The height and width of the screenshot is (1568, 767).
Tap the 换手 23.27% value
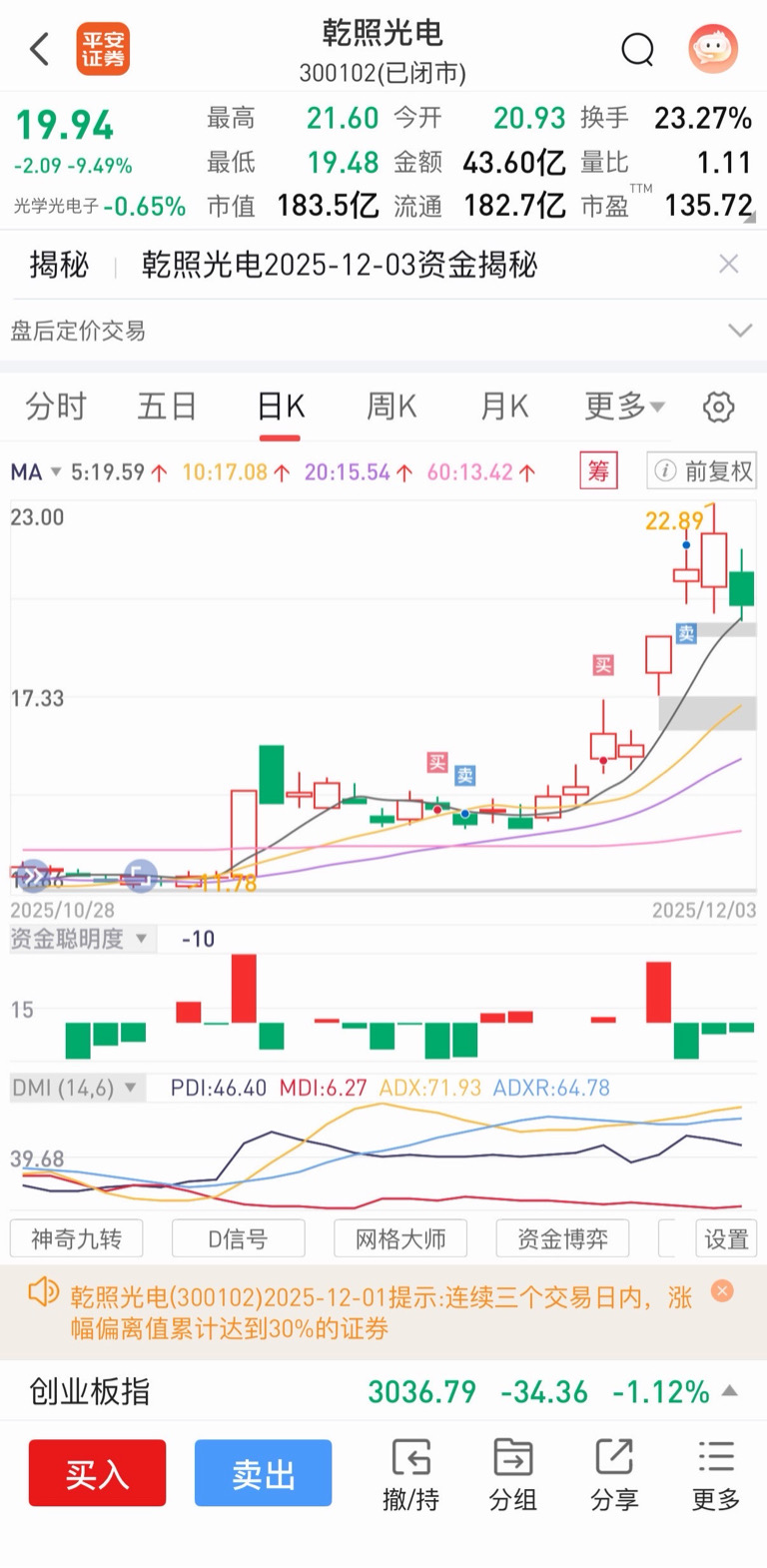point(703,118)
